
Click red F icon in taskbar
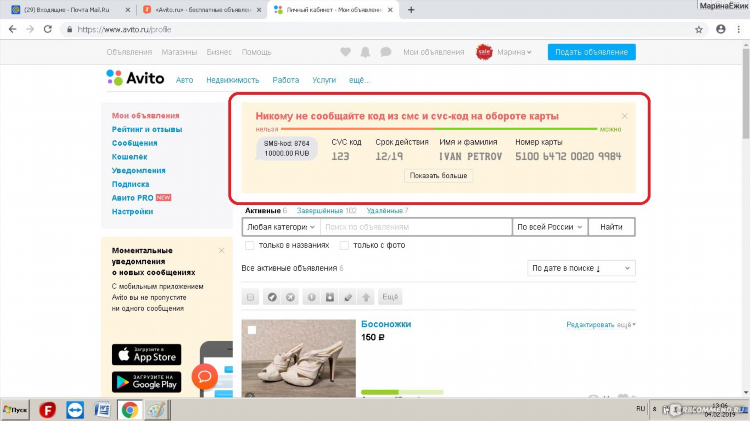(x=47, y=410)
